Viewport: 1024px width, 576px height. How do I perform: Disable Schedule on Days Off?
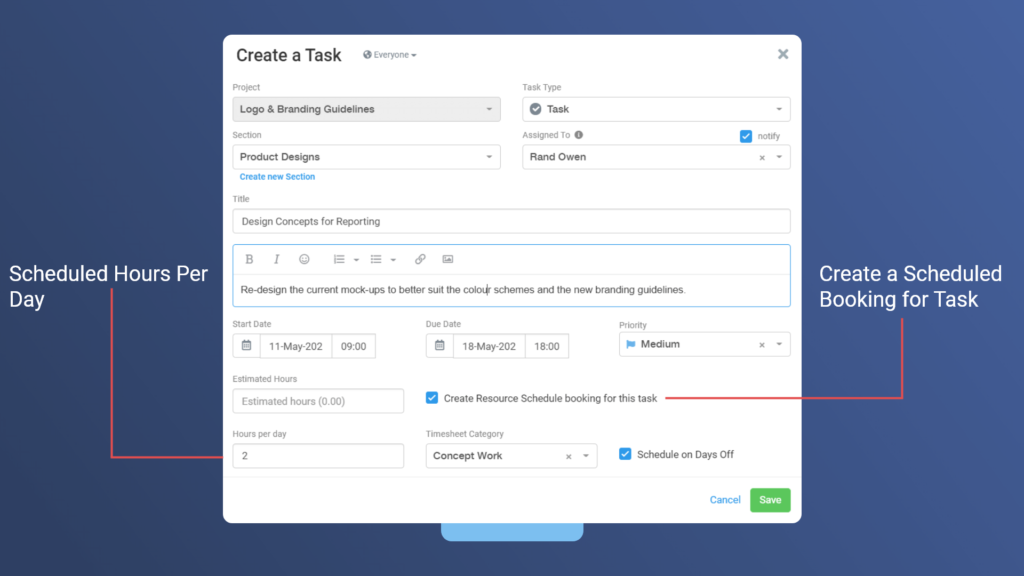pyautogui.click(x=625, y=454)
